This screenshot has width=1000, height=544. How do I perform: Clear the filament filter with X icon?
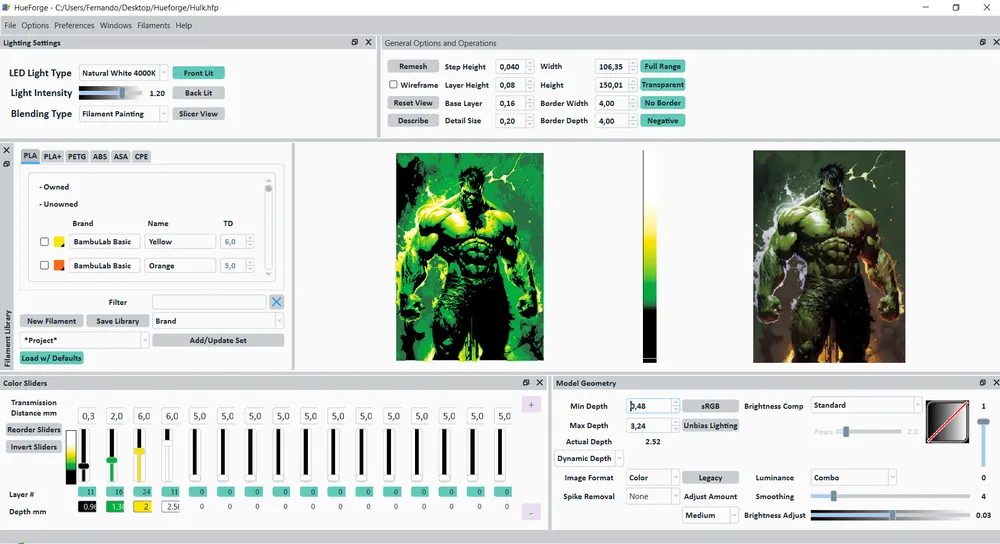(x=276, y=302)
